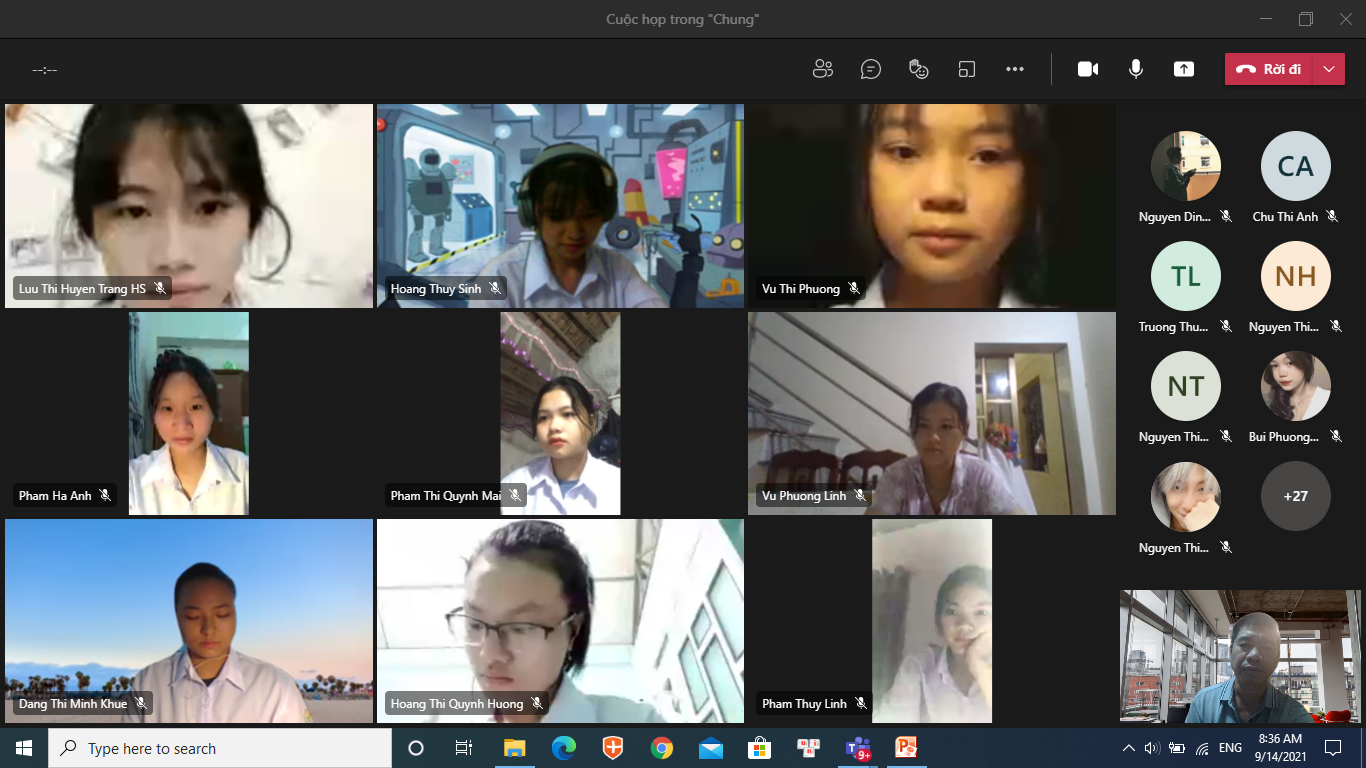This screenshot has height=768, width=1366.
Task: Show the meeting participants list
Action: pyautogui.click(x=823, y=69)
